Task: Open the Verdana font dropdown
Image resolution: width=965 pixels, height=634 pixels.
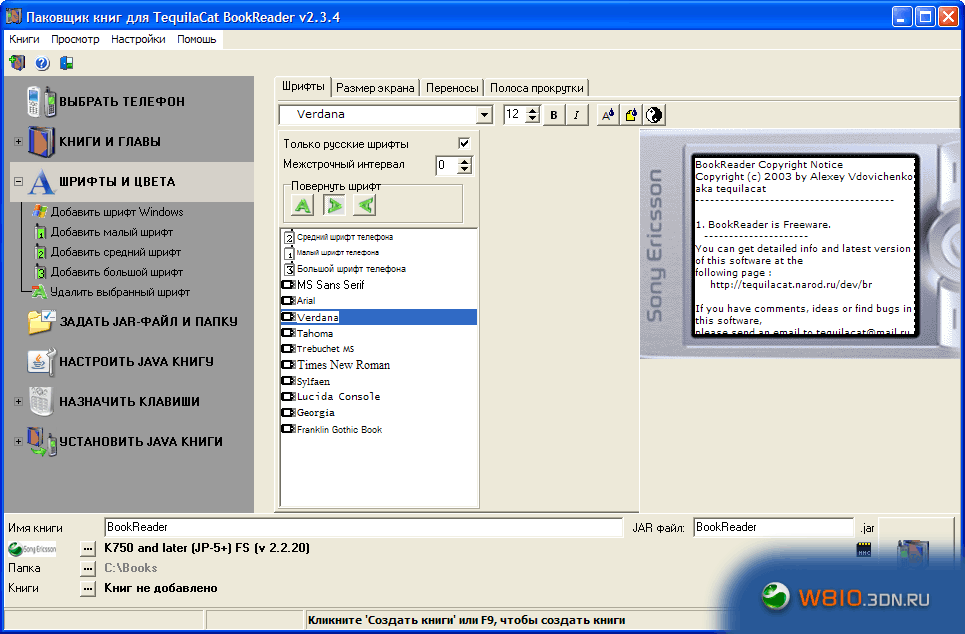Action: pyautogui.click(x=485, y=114)
